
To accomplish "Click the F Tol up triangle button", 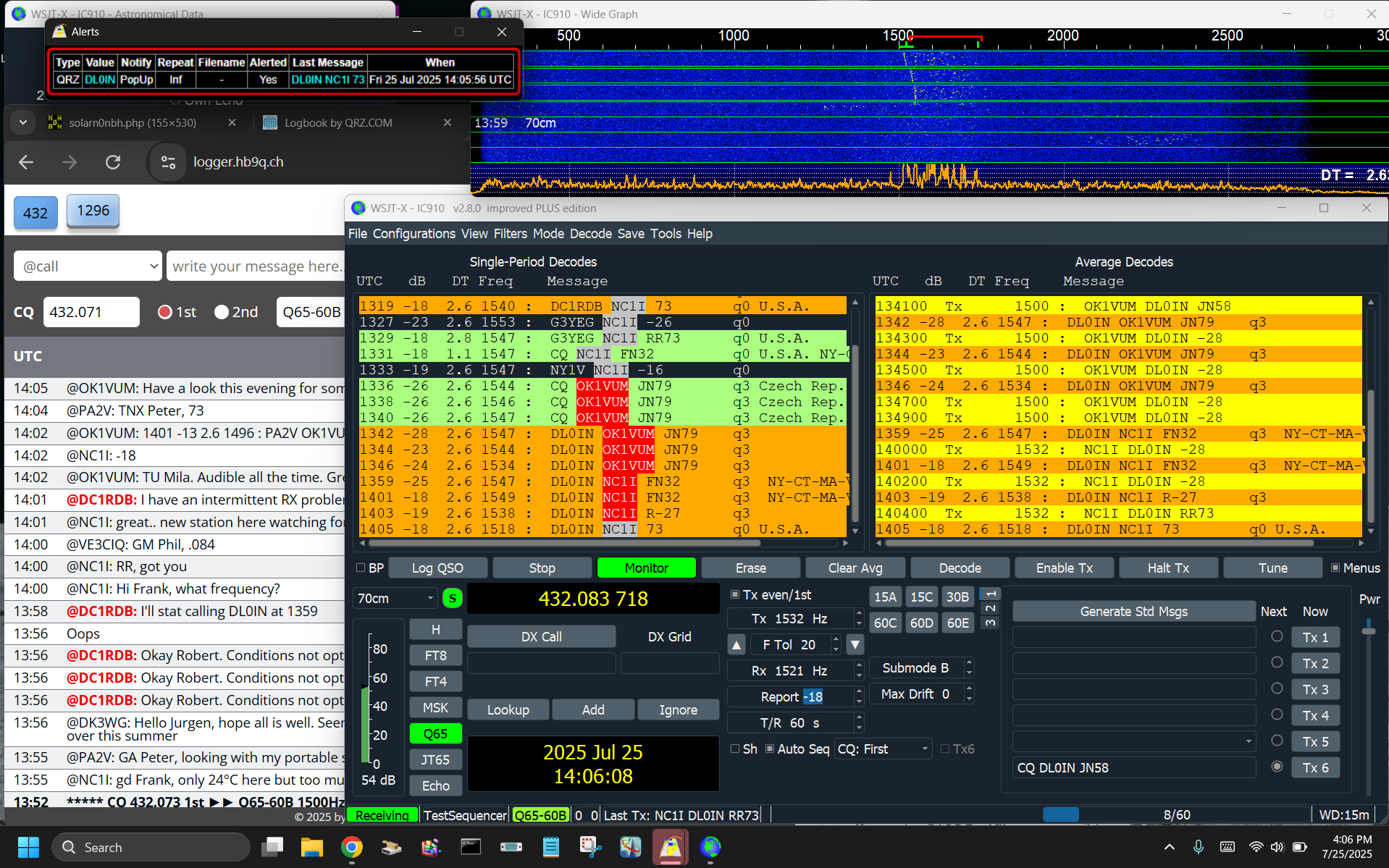I will click(x=737, y=644).
